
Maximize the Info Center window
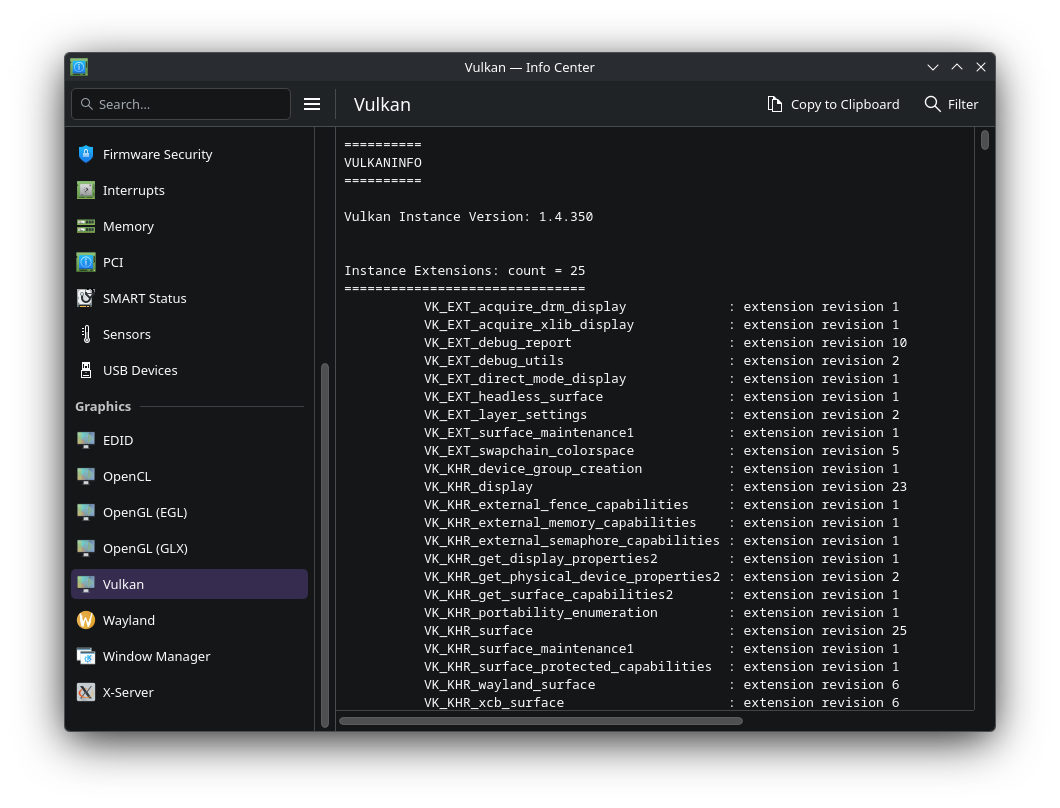pos(957,67)
